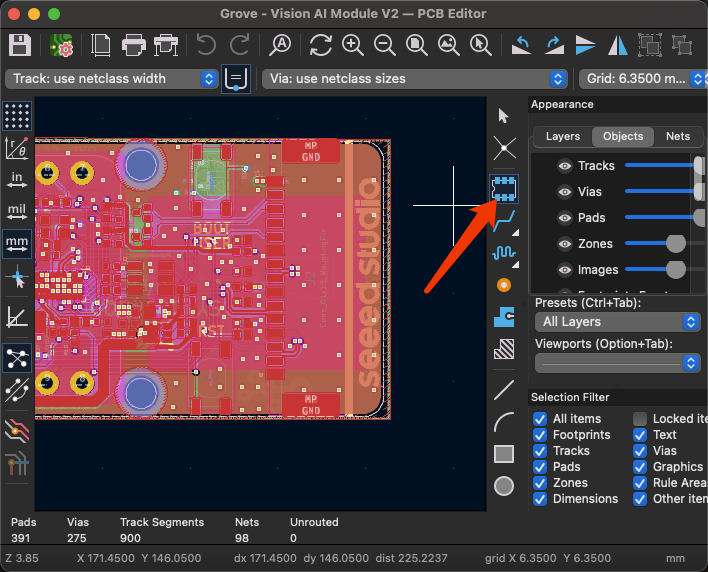Open Track width dropdown
Viewport: 708px width, 572px height.
tap(112, 79)
